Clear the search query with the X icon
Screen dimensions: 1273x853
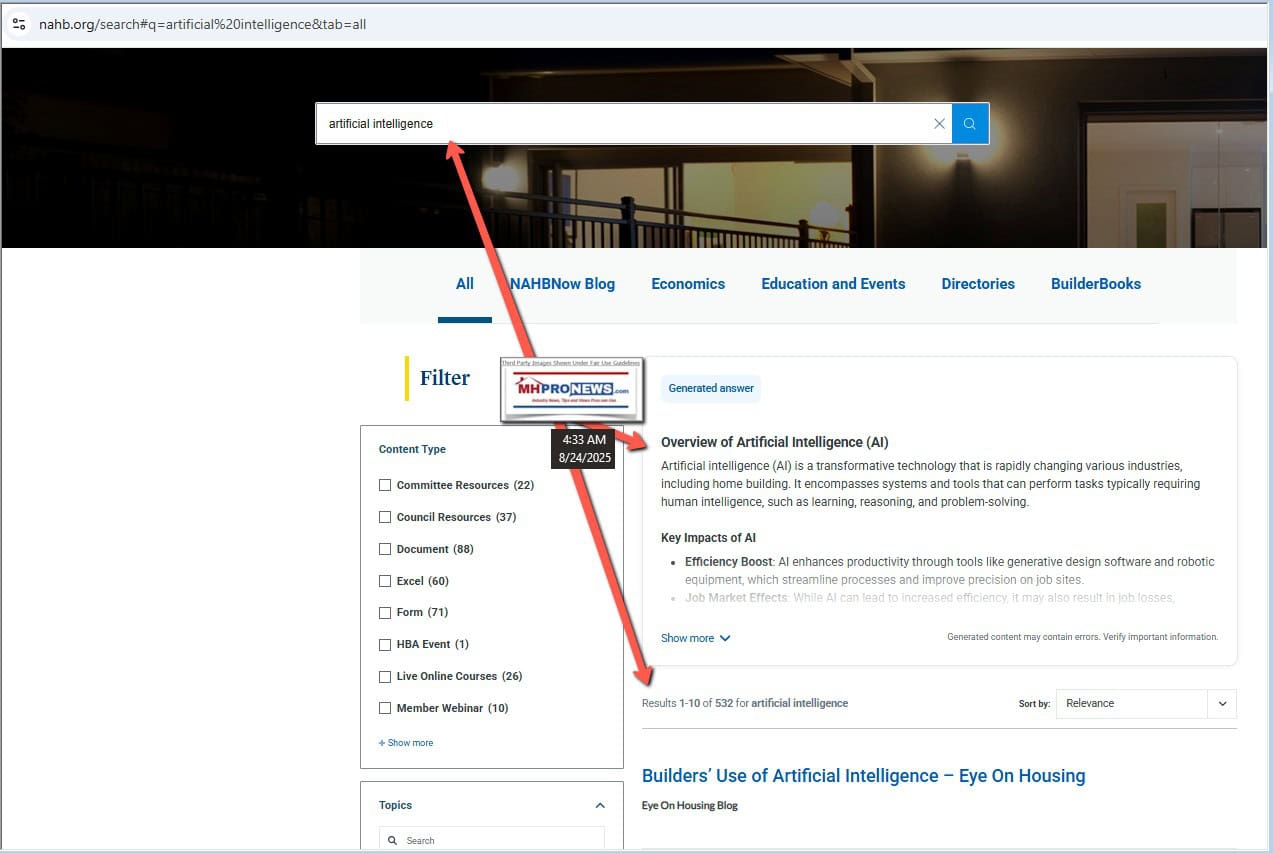[x=939, y=124]
